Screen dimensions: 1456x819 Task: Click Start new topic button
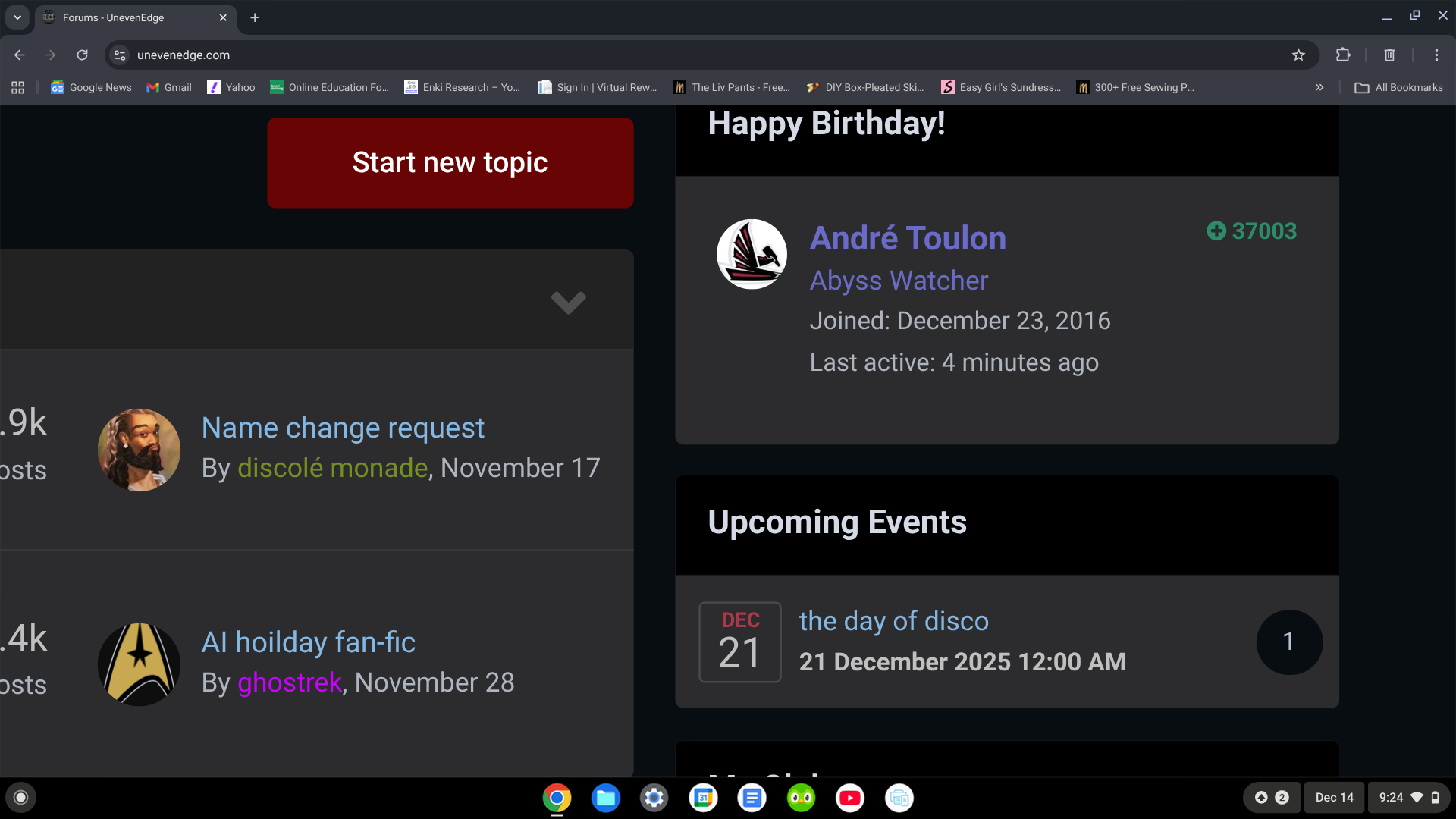[x=450, y=162]
